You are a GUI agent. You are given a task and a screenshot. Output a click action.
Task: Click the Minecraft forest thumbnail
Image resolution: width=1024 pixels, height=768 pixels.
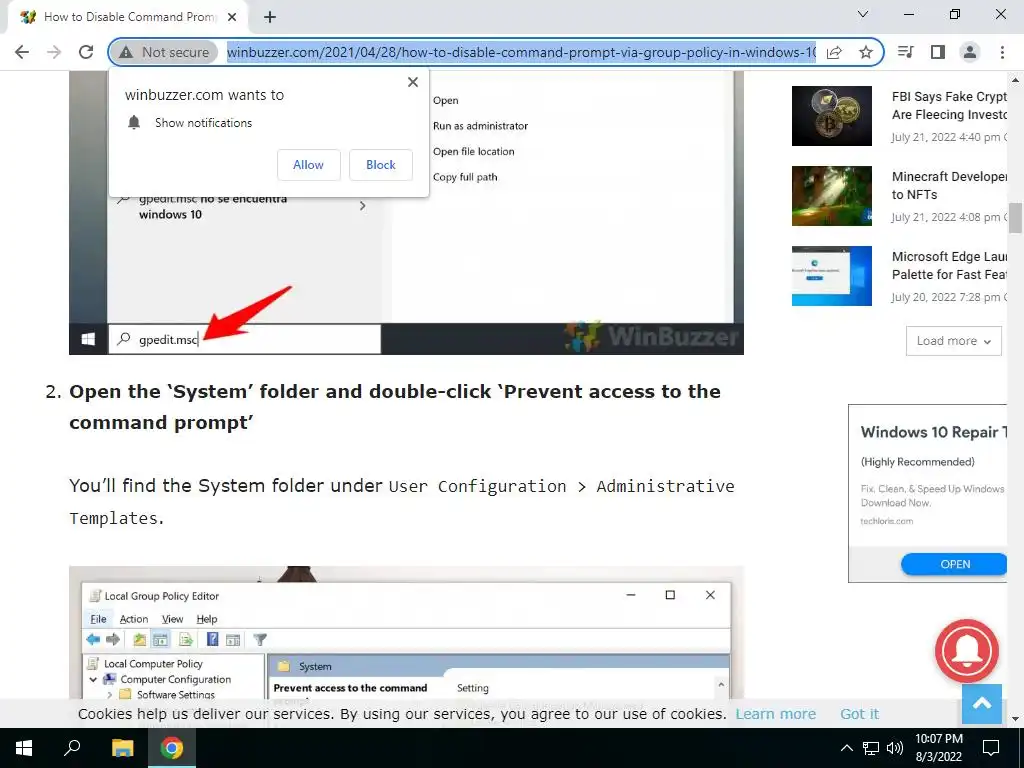pos(831,196)
